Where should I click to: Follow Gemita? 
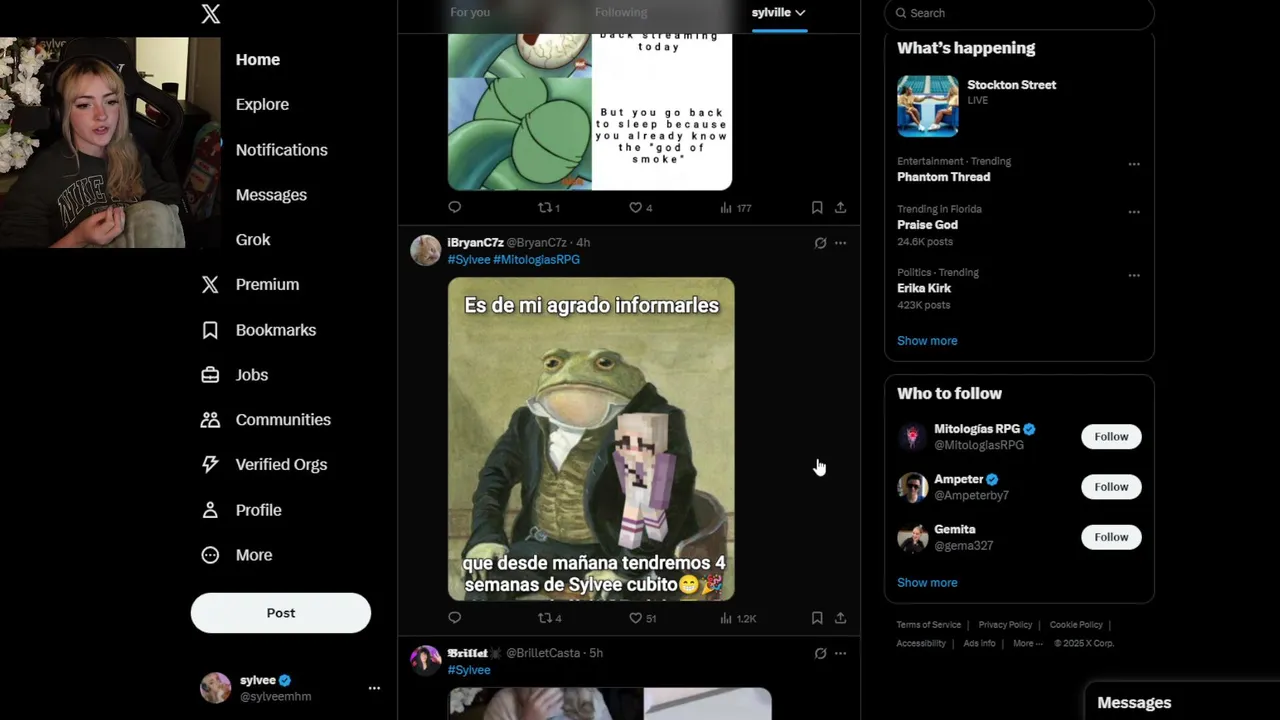pyautogui.click(x=1111, y=537)
